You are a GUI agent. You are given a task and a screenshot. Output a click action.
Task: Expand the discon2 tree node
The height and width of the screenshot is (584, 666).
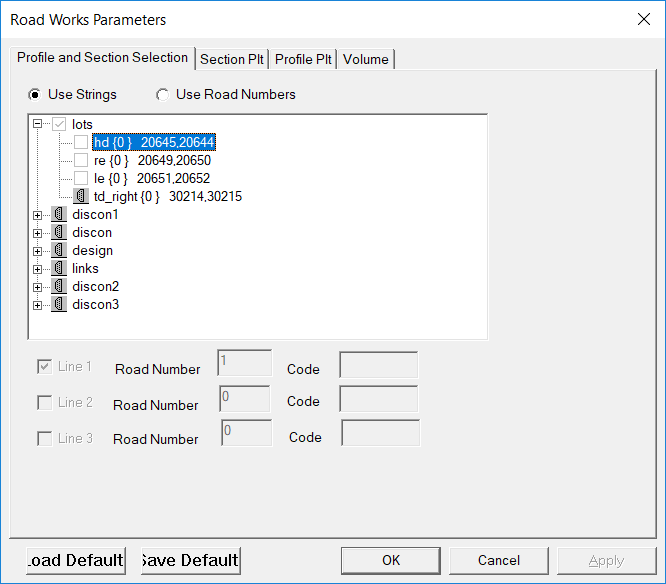click(x=38, y=287)
